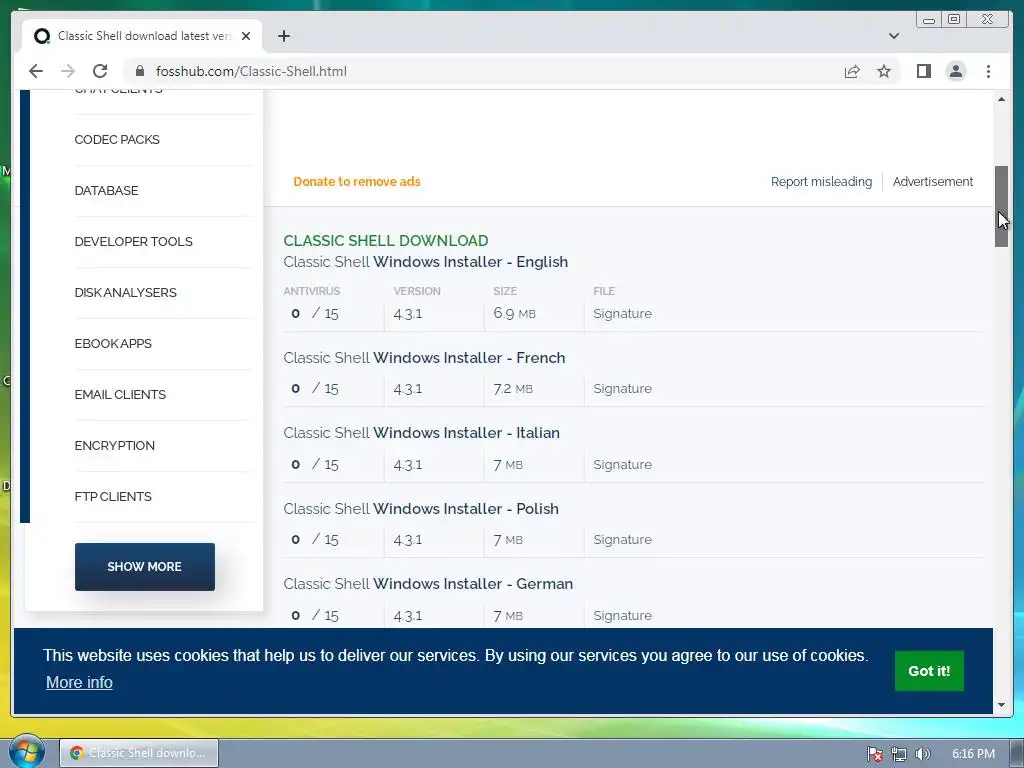The height and width of the screenshot is (768, 1024).
Task: Click version 4.3.1 in English row
Action: [x=408, y=314]
